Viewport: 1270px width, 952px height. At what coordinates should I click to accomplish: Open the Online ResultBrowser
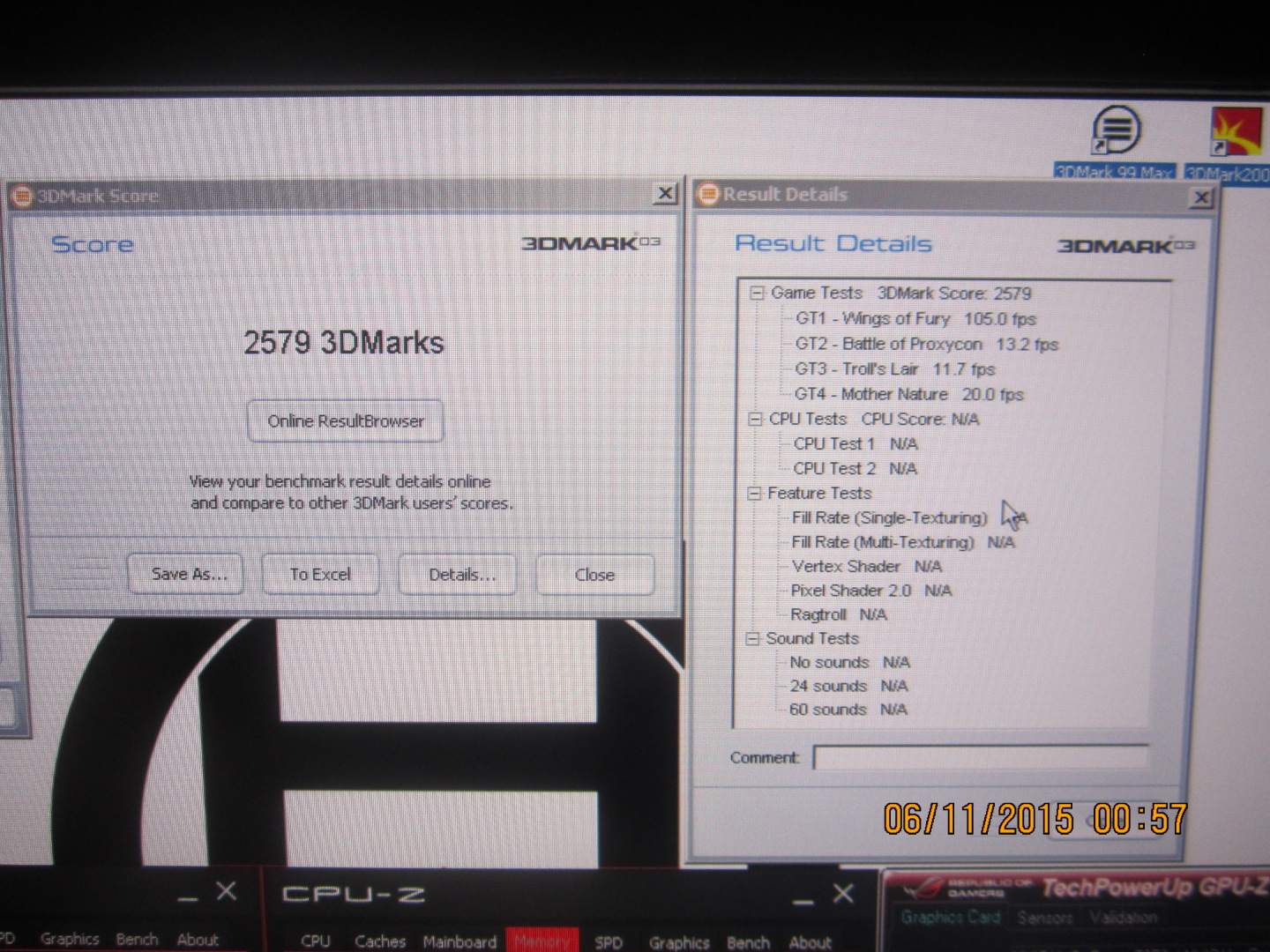point(345,421)
